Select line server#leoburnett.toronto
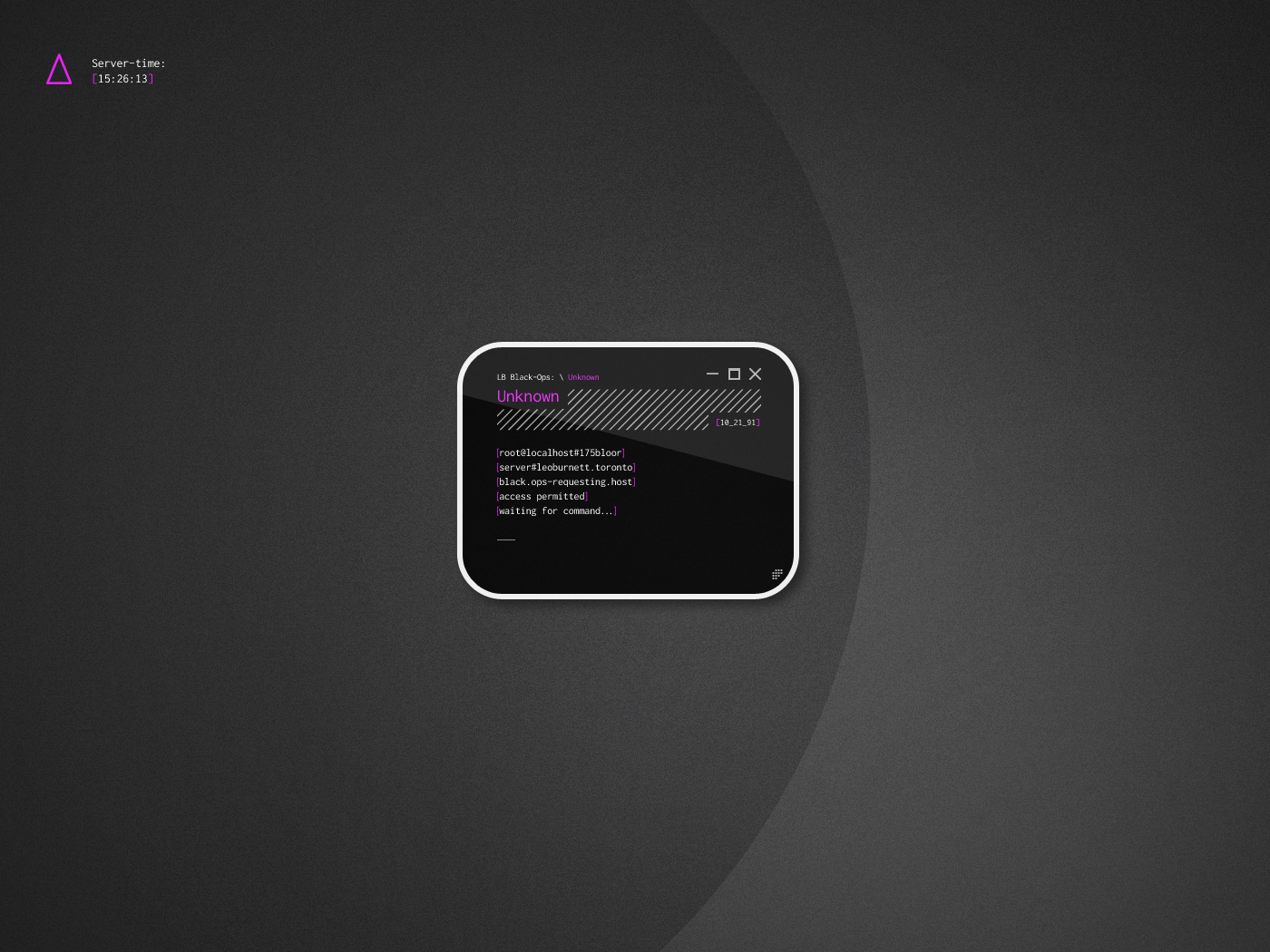This screenshot has height=952, width=1270. point(566,467)
